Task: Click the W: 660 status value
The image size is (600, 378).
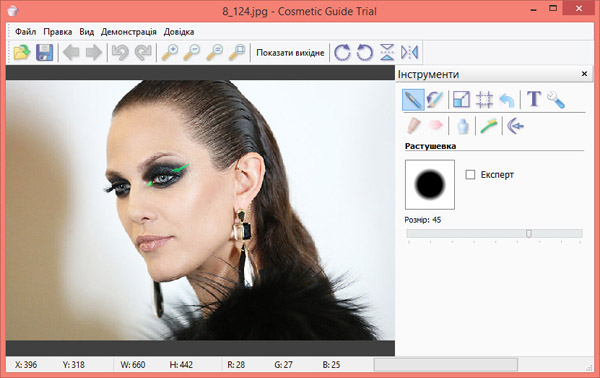Action: point(133,365)
